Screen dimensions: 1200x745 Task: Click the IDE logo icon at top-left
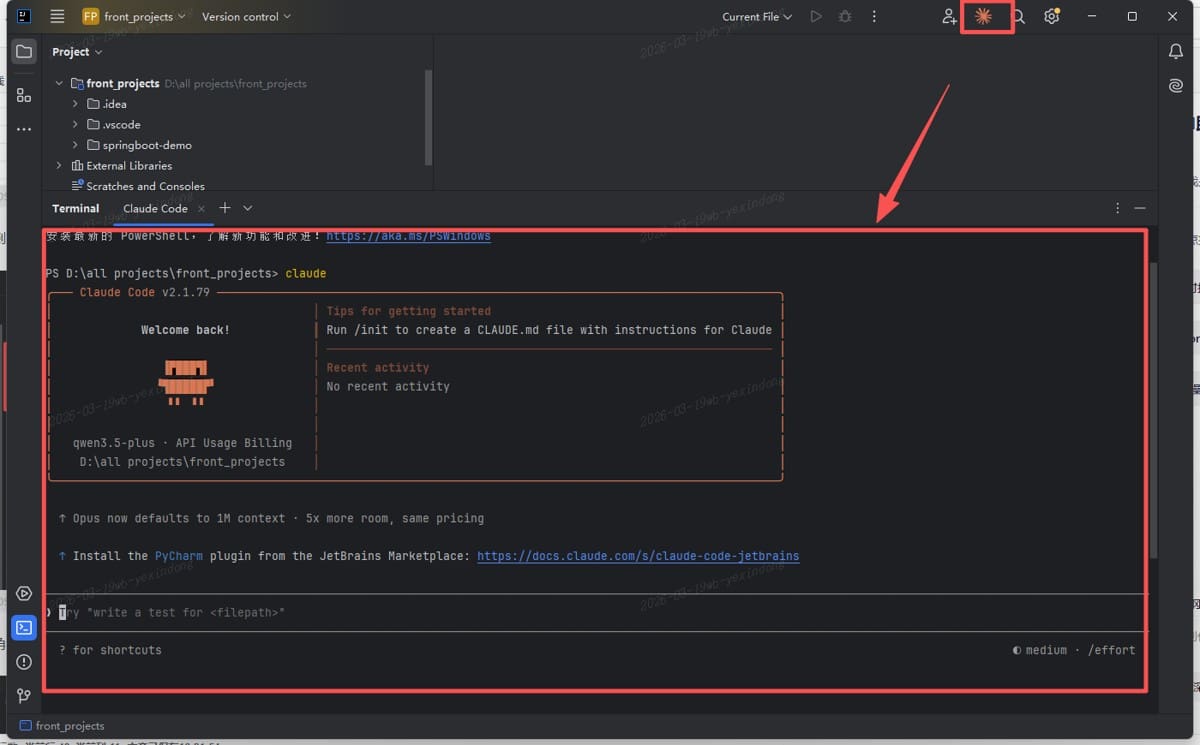click(24, 17)
